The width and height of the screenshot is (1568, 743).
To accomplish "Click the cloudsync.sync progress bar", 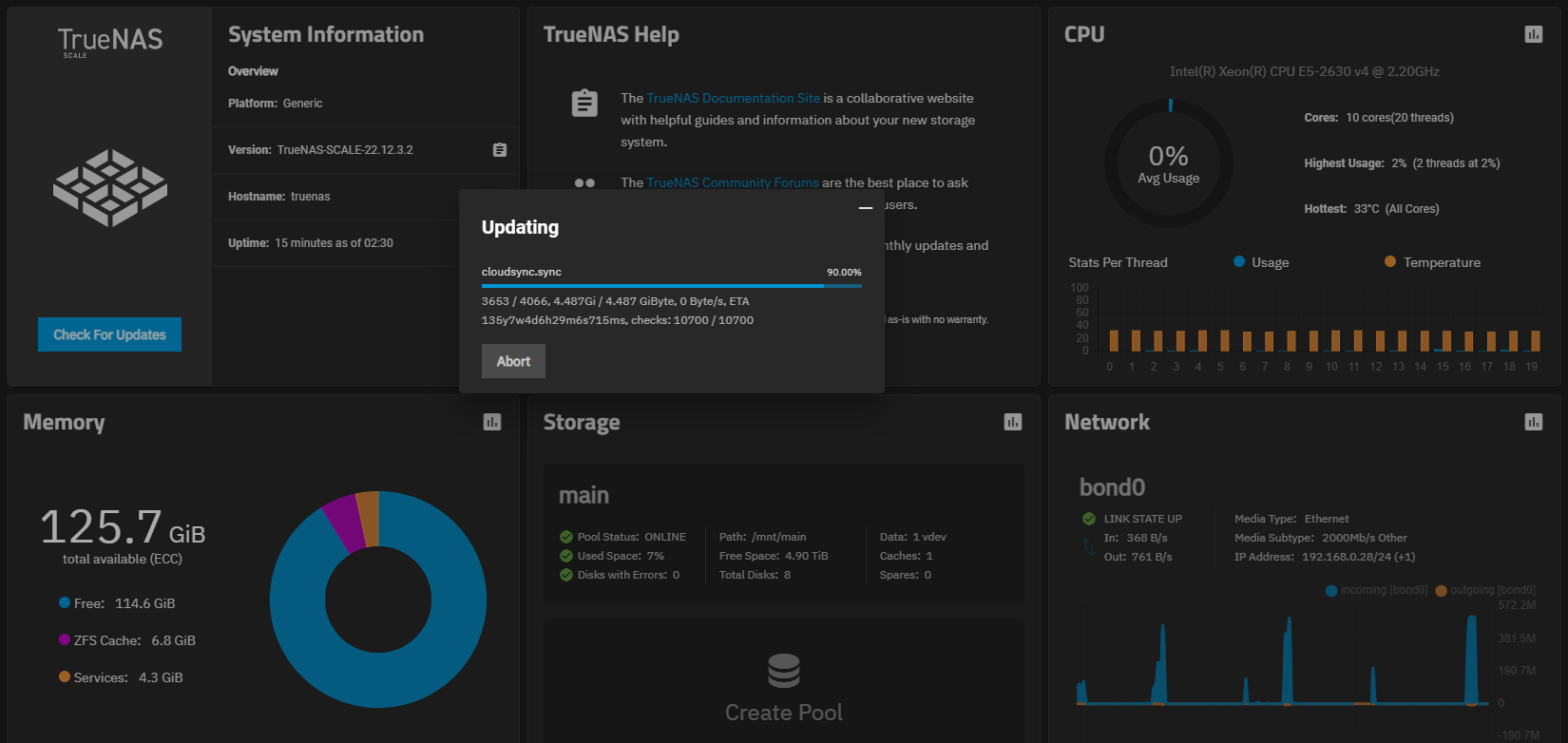I will (672, 285).
